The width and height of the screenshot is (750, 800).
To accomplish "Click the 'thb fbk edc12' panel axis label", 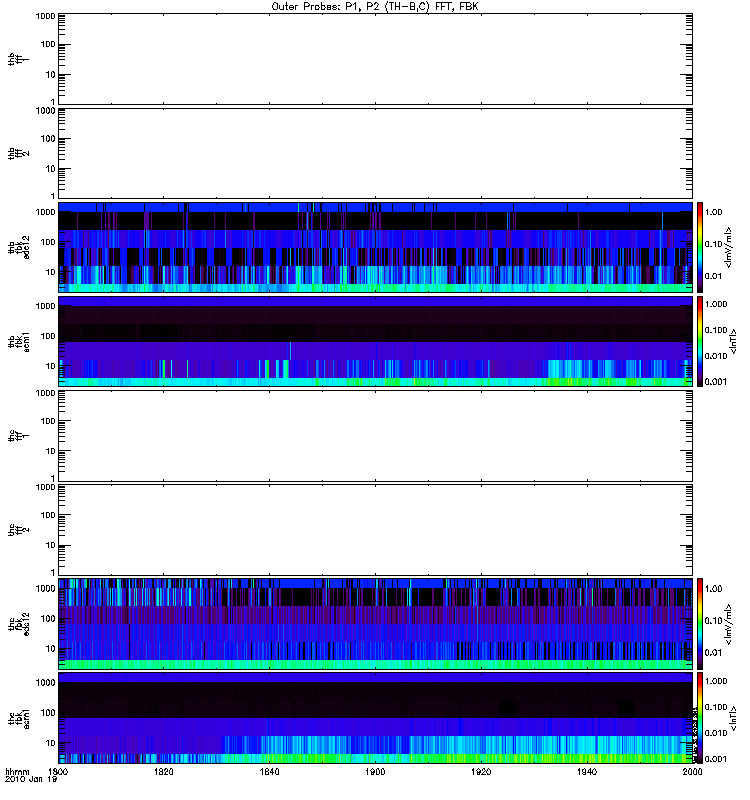I will click(19, 247).
